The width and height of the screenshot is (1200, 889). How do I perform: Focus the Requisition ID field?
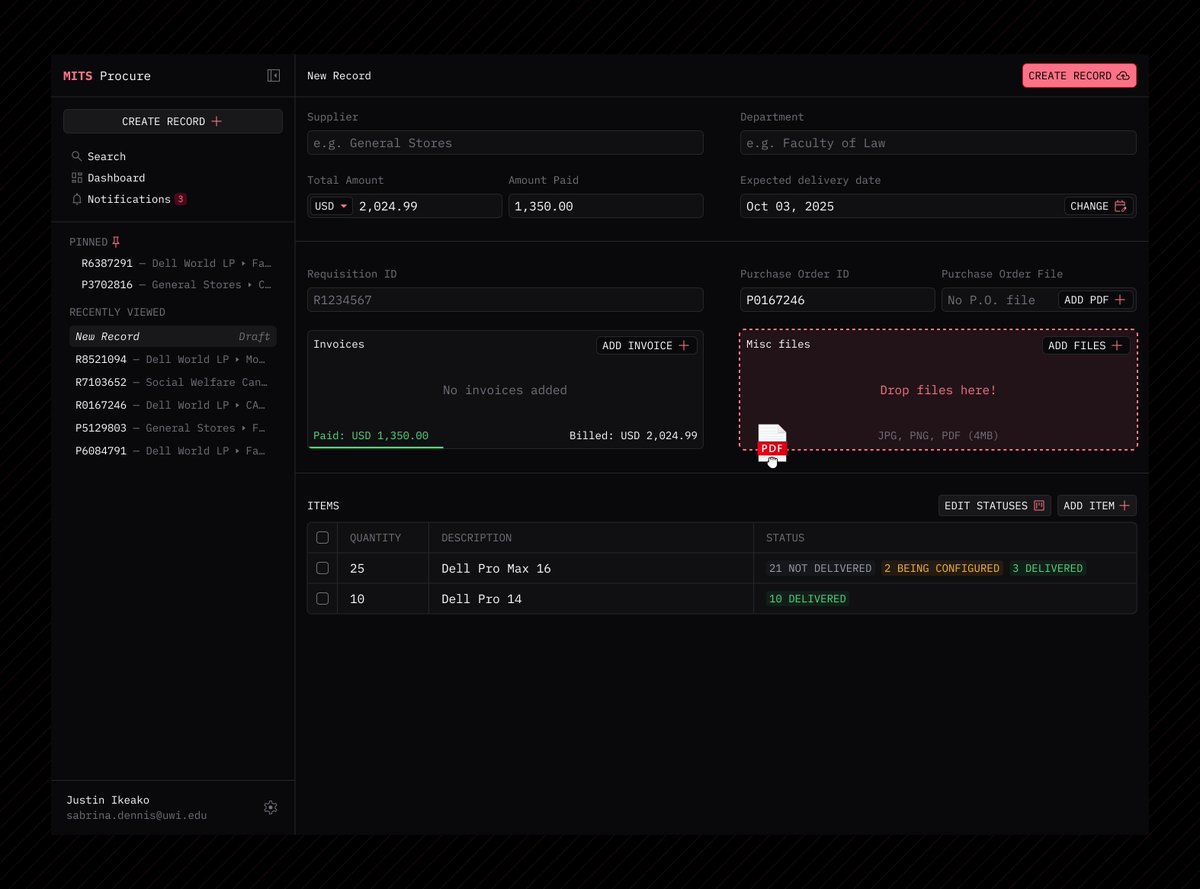point(505,300)
